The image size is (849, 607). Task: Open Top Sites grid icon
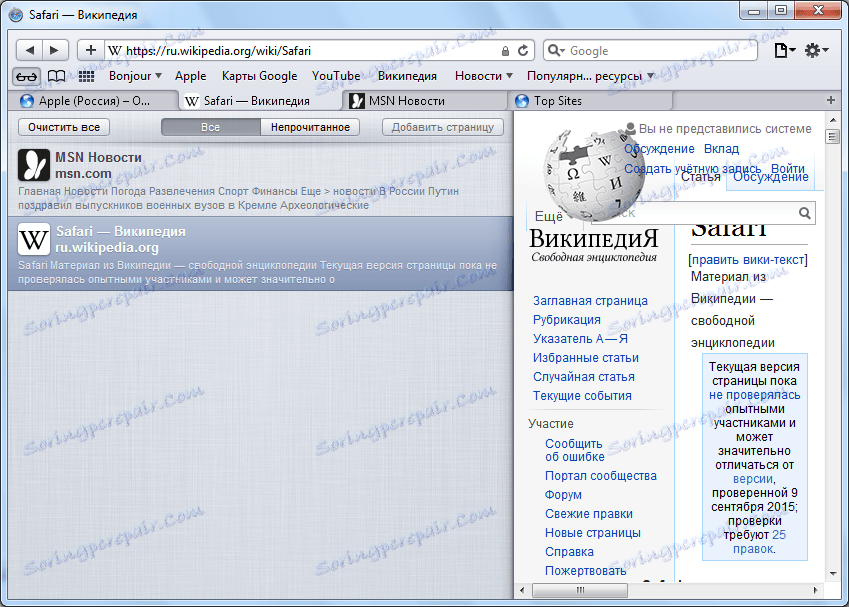(x=86, y=76)
